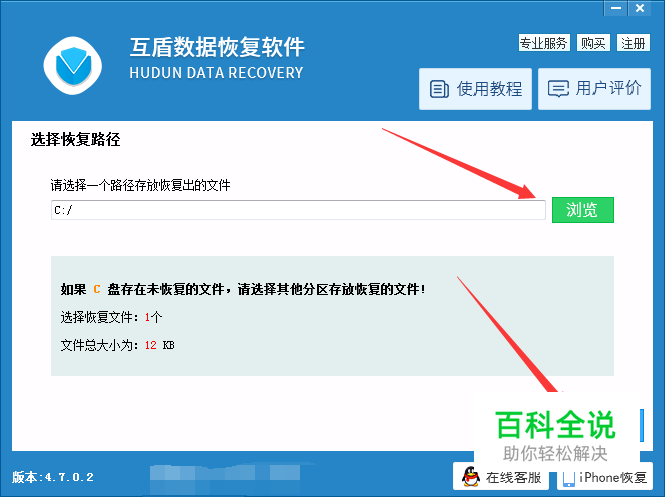Click the 选择恢复文件: 1个 line

pyautogui.click(x=111, y=317)
